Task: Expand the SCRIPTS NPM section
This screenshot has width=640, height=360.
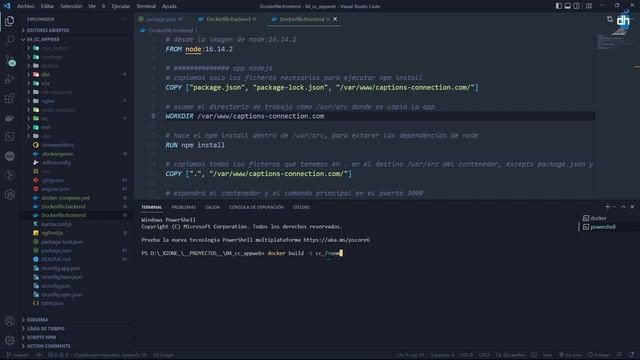Action: coord(41,338)
